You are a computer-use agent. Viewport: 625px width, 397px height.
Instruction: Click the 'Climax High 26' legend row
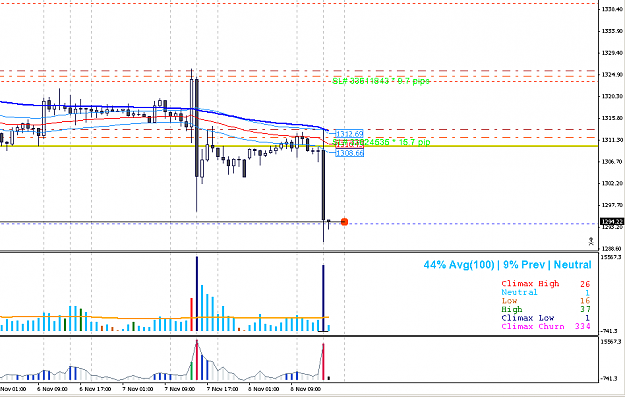(x=545, y=284)
